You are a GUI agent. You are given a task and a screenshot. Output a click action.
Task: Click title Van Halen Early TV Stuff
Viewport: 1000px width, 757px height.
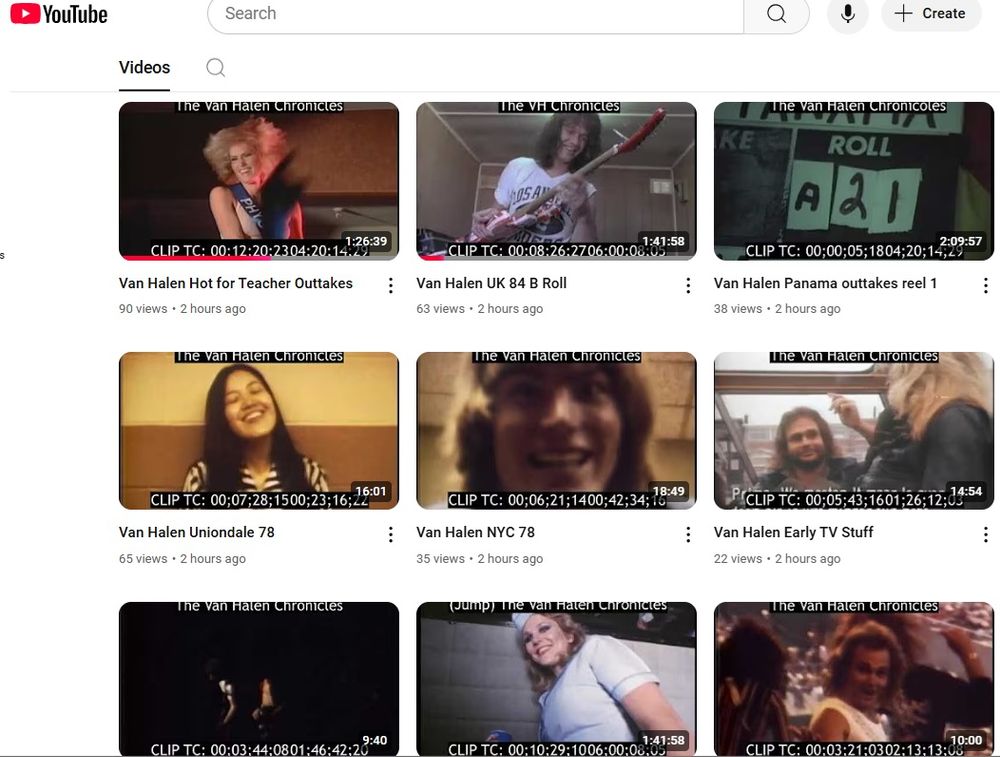coord(793,533)
